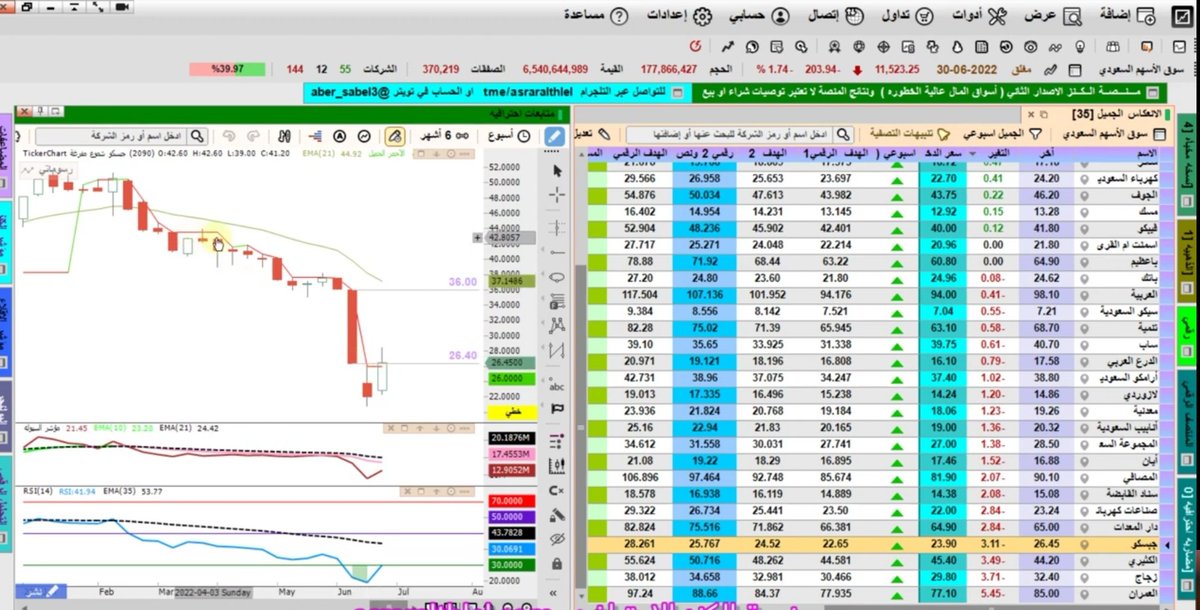Click the magnifier search icon in chart toolbar
This screenshot has height=610, width=1200.
197,136
